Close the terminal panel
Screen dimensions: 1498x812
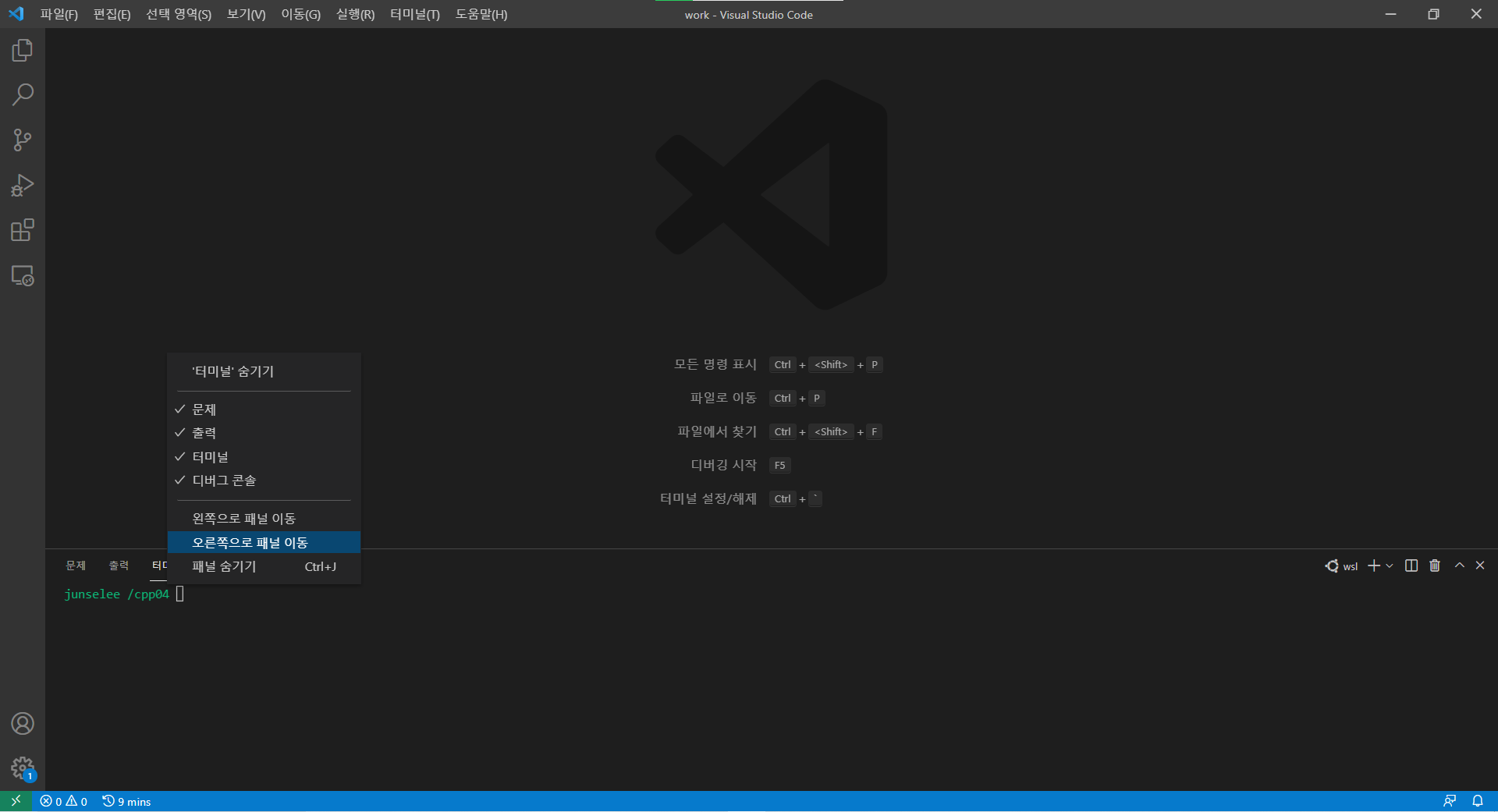point(1480,566)
